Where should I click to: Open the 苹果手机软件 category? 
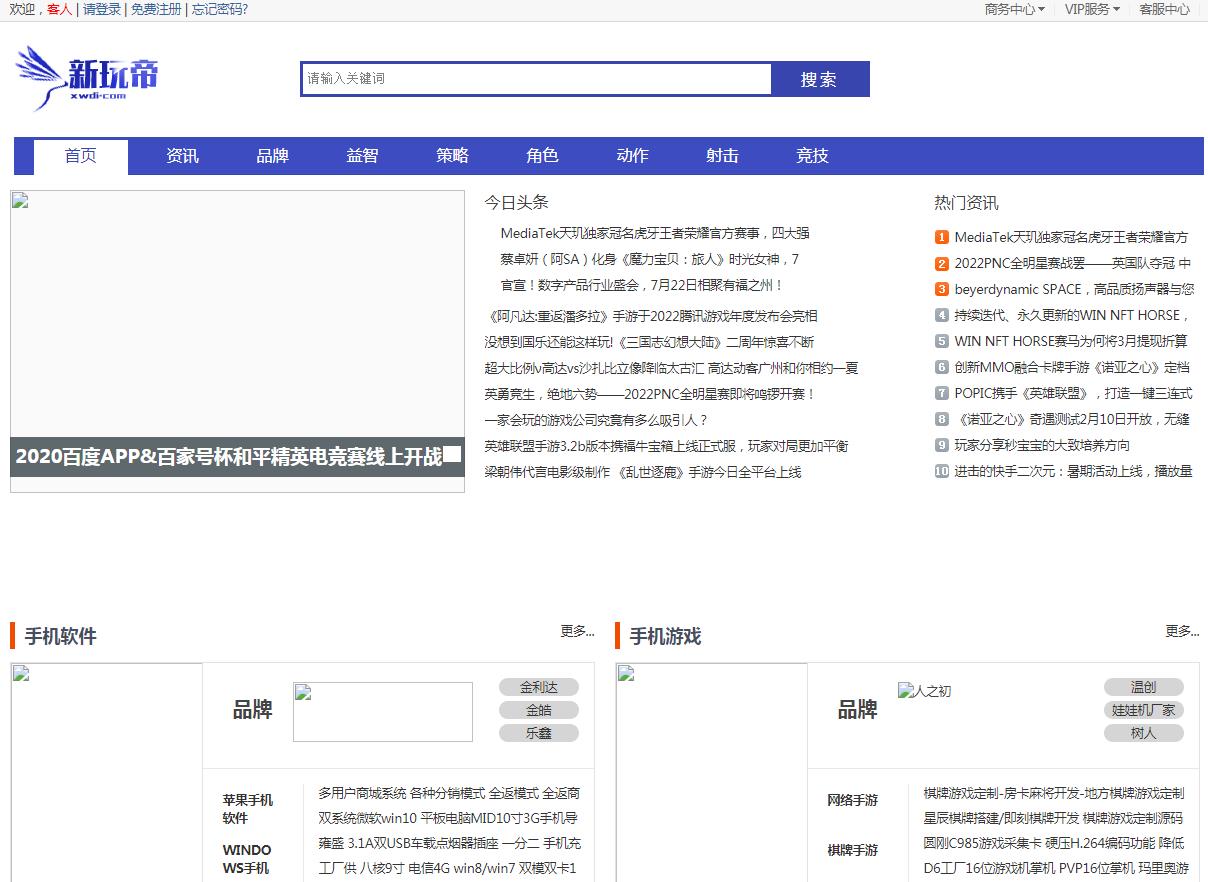pos(248,809)
